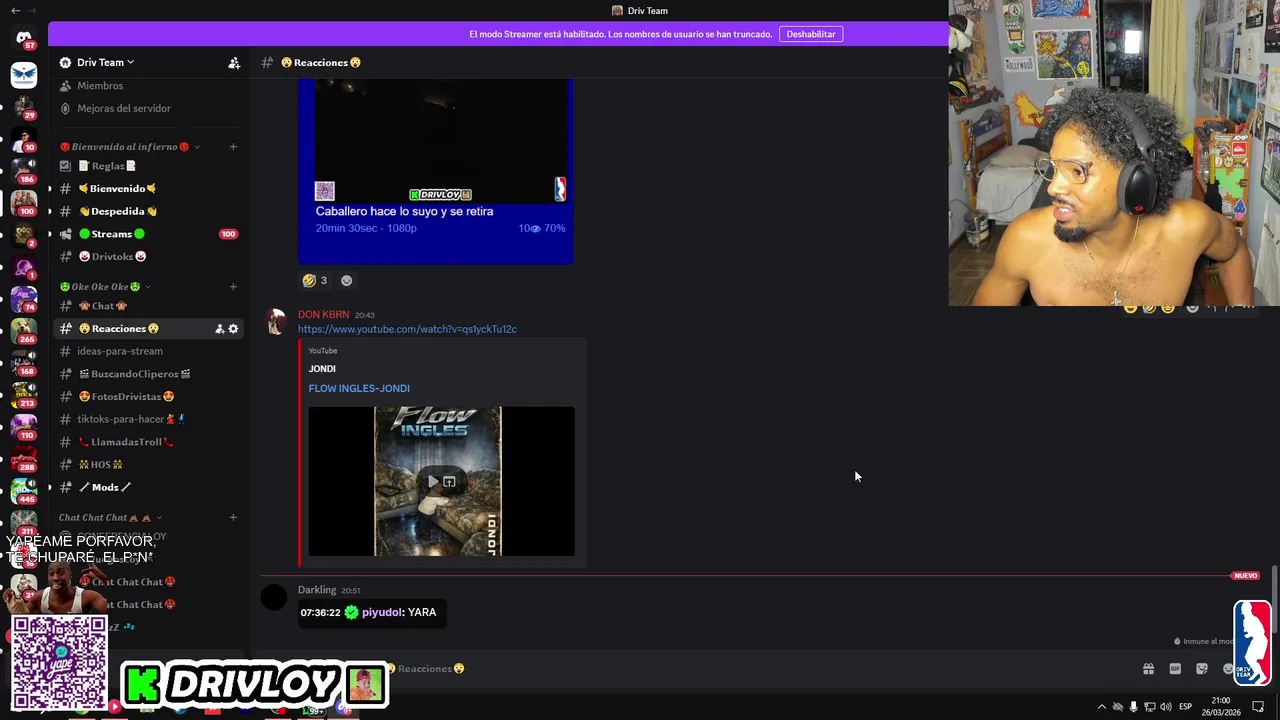The height and width of the screenshot is (720, 1280).
Task: Open BuscandoCliperos channel
Action: 150,374
